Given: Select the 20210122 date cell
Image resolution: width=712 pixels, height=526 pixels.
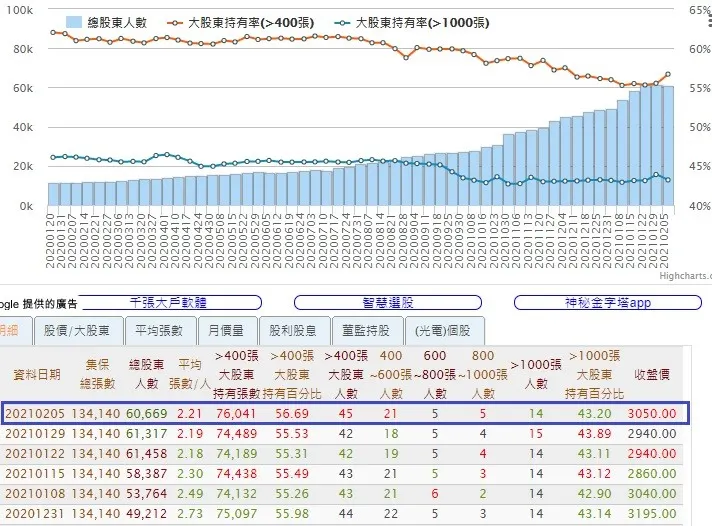Looking at the screenshot, I should 35,454.
